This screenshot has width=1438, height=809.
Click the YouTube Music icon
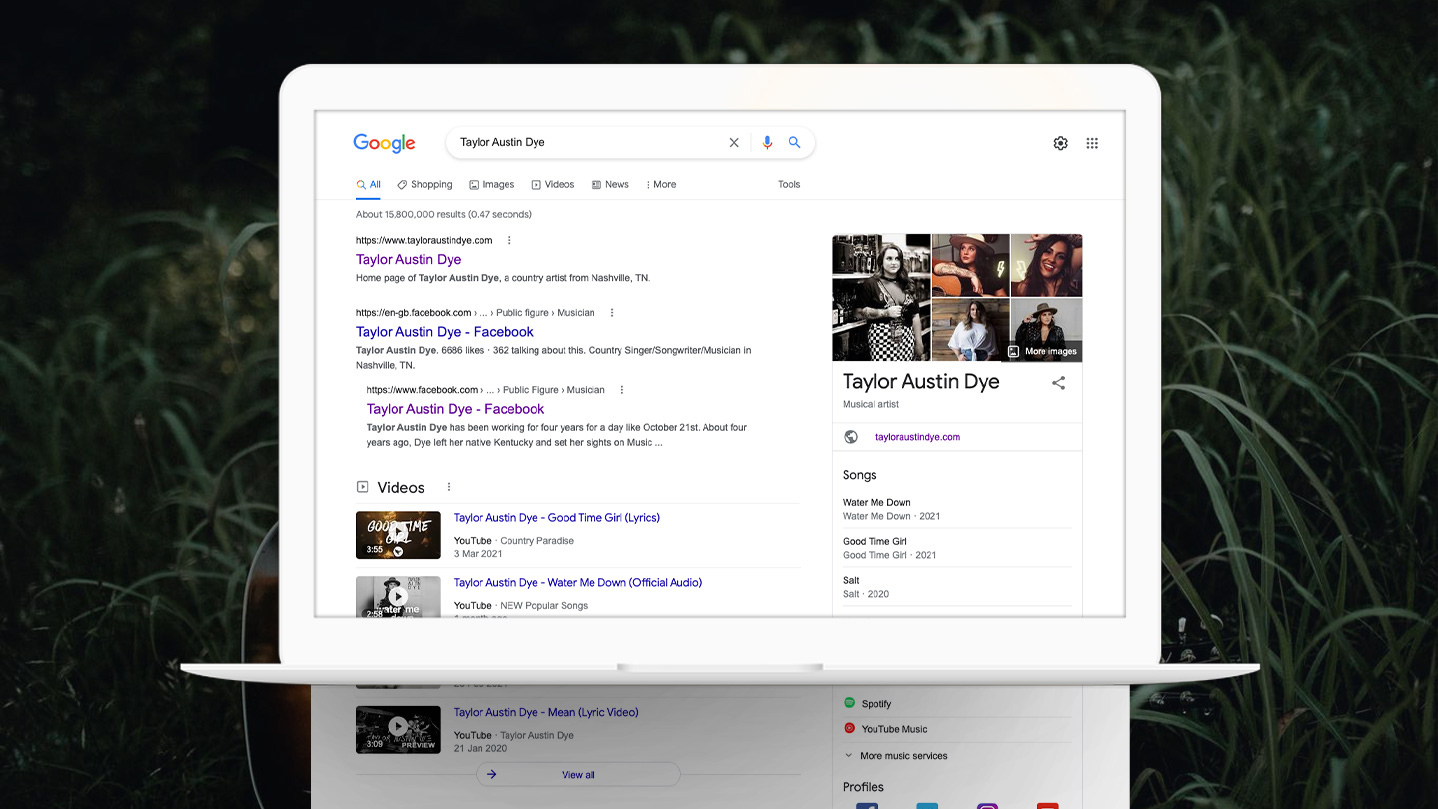[x=850, y=729]
